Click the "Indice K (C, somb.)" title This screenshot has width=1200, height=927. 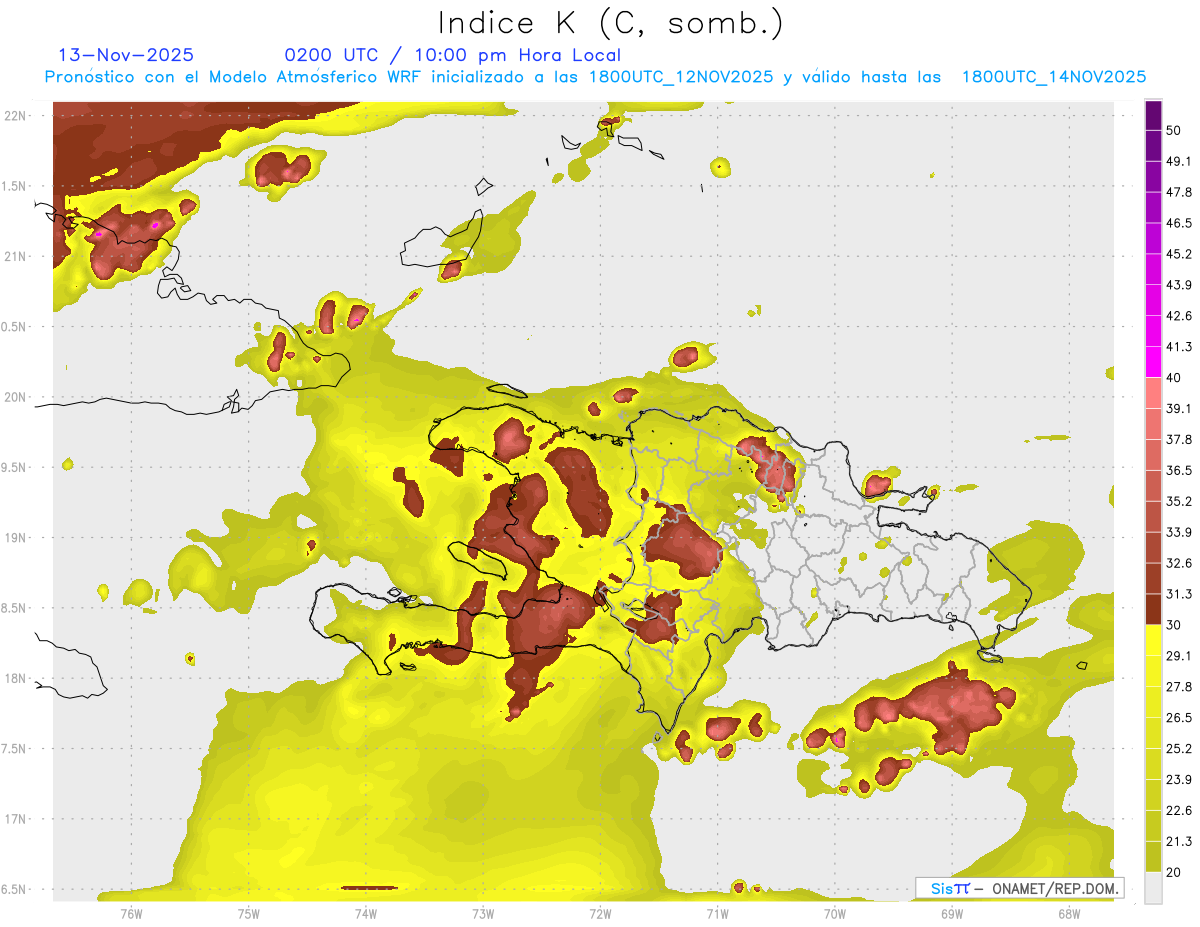(611, 23)
